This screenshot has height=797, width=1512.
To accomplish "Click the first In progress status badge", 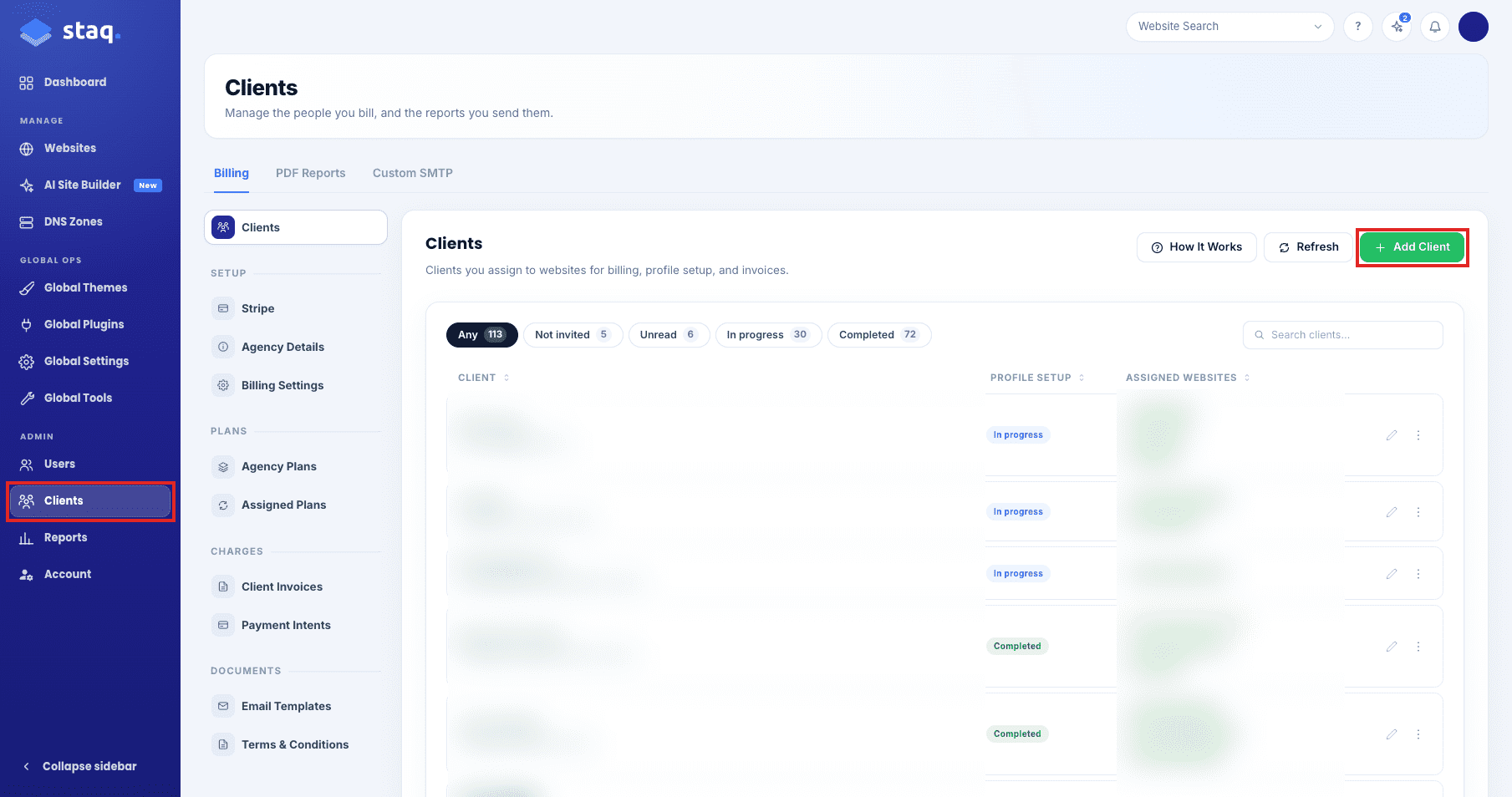I will point(1018,435).
